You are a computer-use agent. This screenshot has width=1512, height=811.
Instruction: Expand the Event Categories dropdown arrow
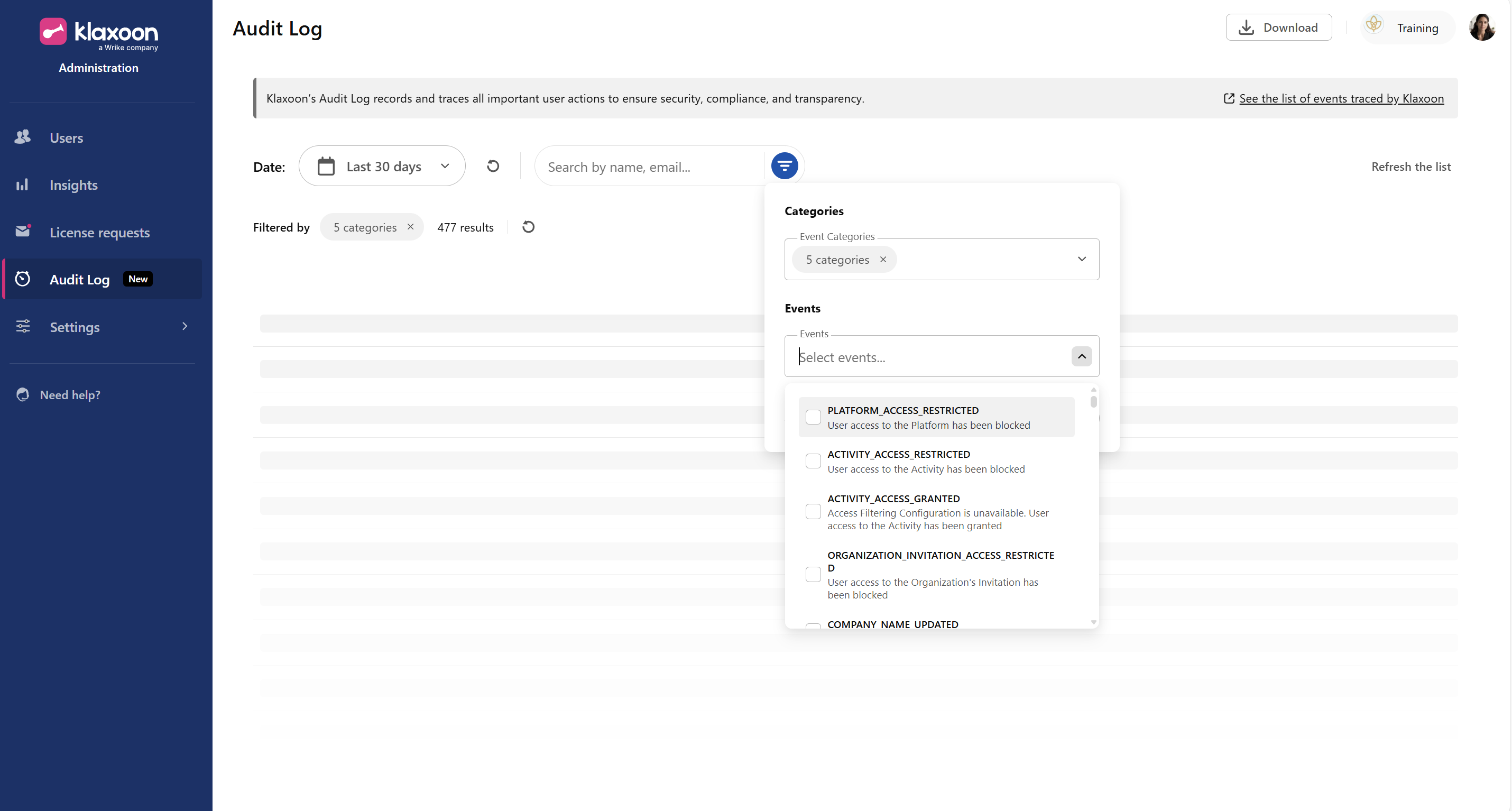pyautogui.click(x=1081, y=260)
